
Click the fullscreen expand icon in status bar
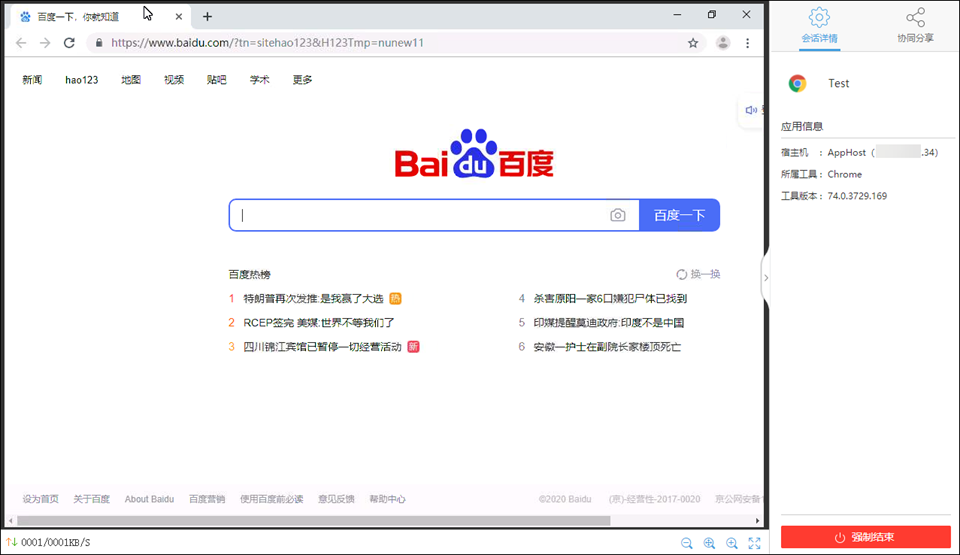755,543
